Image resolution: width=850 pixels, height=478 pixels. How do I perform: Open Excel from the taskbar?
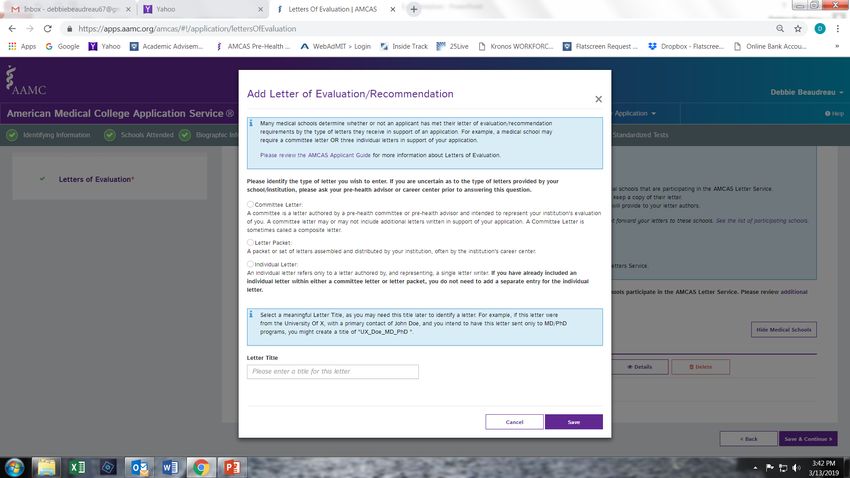pos(77,467)
